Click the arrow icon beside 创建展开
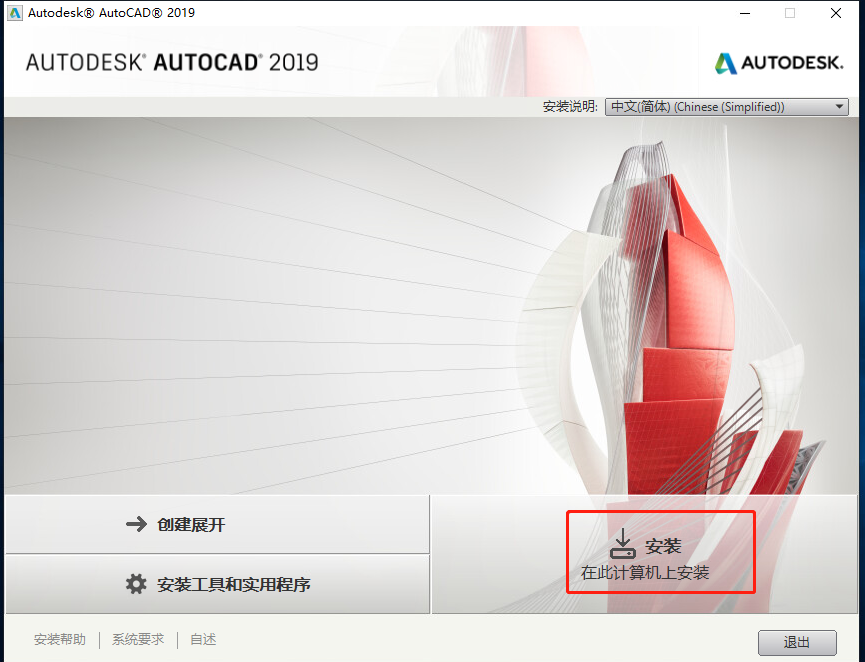Viewport: 865px width, 662px height. tap(136, 524)
